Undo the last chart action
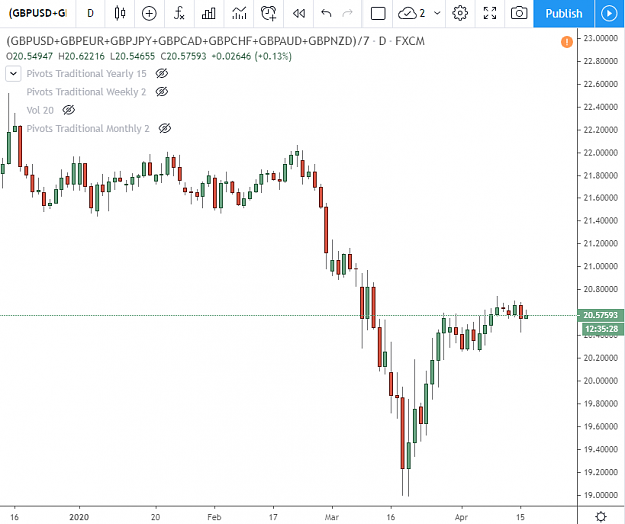625x524 pixels. tap(326, 14)
